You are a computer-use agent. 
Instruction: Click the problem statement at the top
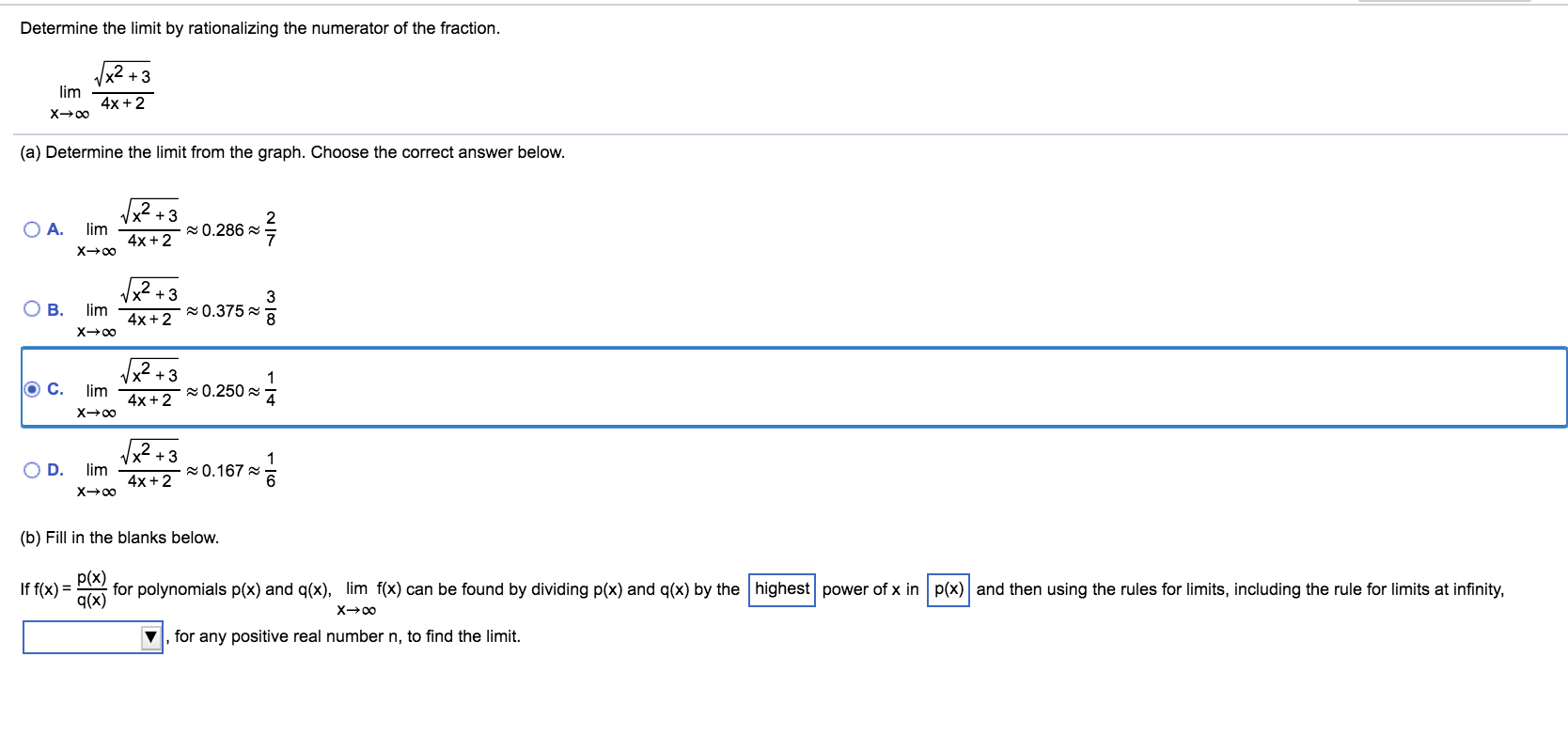pos(260,28)
